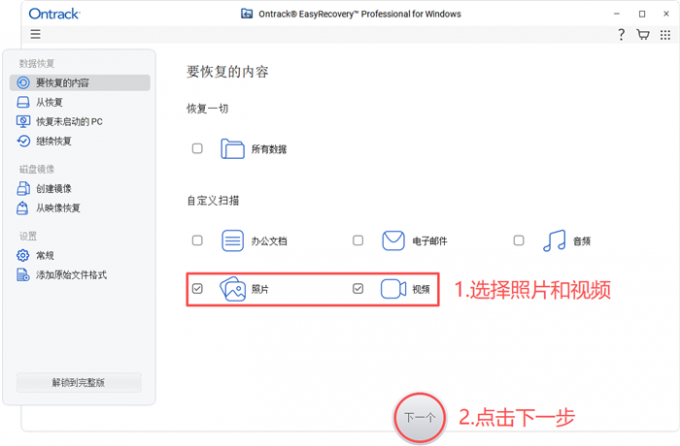Click the 创建镜像 icon
The height and width of the screenshot is (446, 680).
23,188
